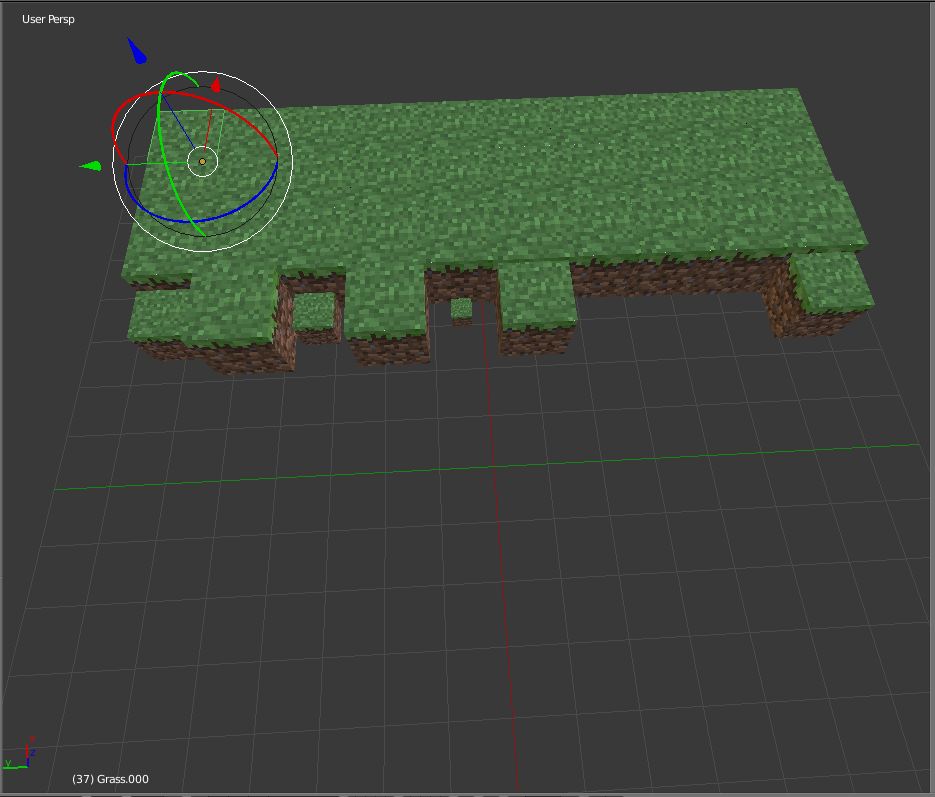935x797 pixels.
Task: Click the green Y-axis arrow cone
Action: 91,166
